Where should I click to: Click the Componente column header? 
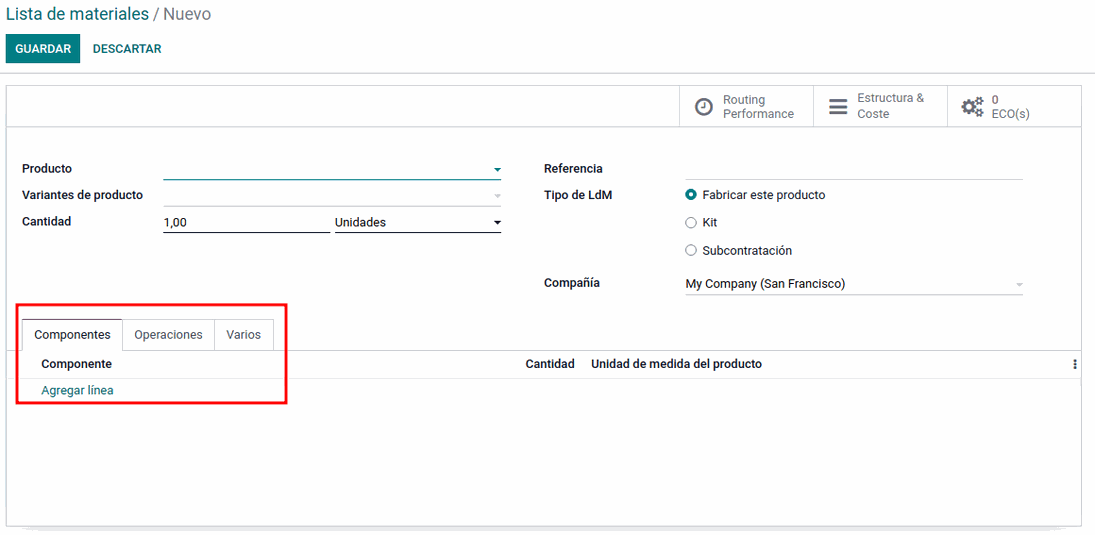76,364
